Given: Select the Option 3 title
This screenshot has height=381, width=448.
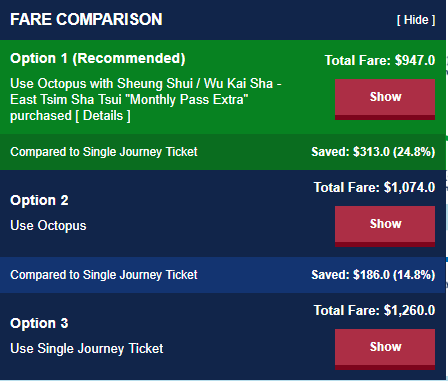Looking at the screenshot, I should pos(39,323).
